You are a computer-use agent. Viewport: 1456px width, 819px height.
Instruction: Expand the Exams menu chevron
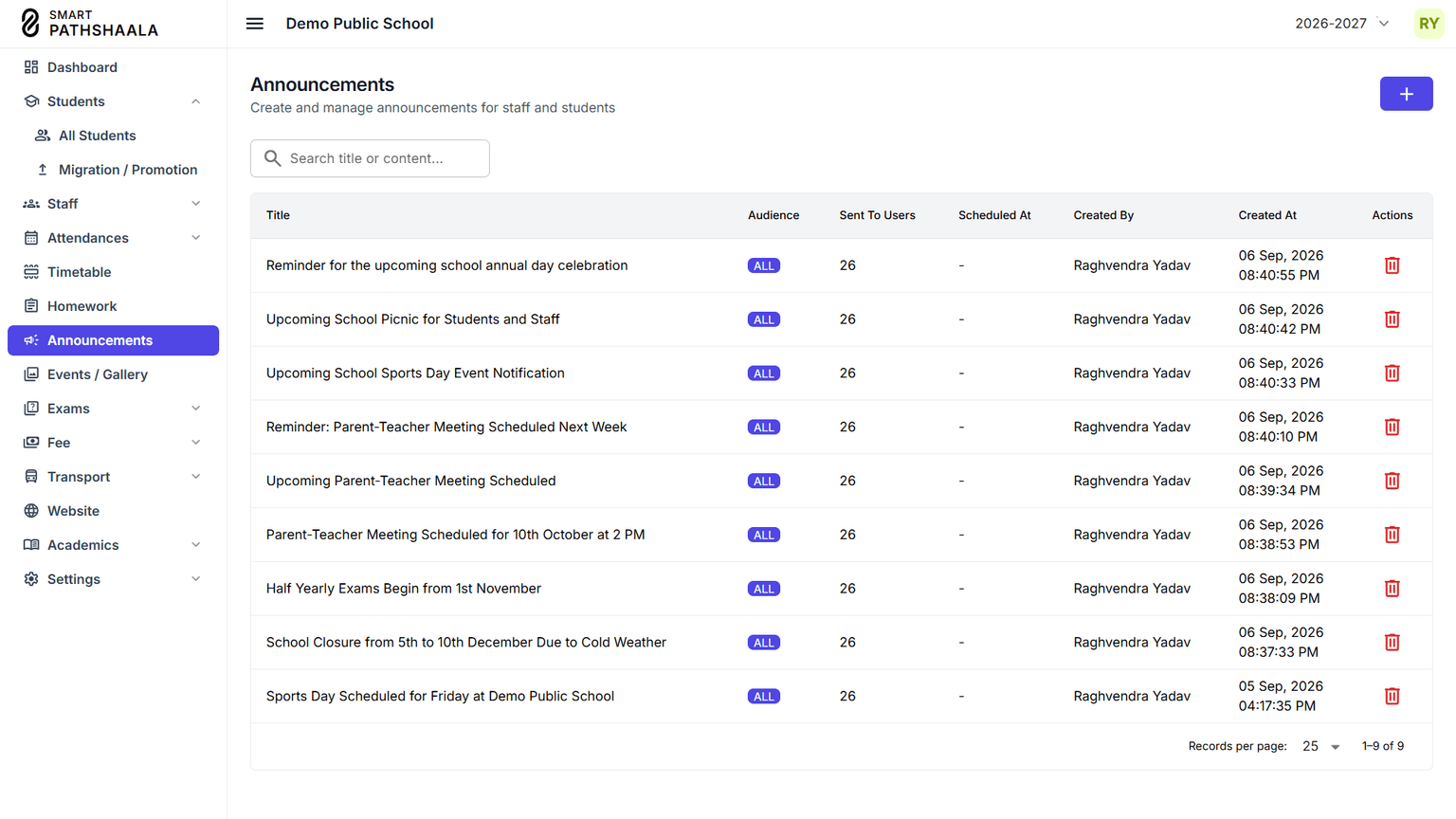pyautogui.click(x=196, y=409)
